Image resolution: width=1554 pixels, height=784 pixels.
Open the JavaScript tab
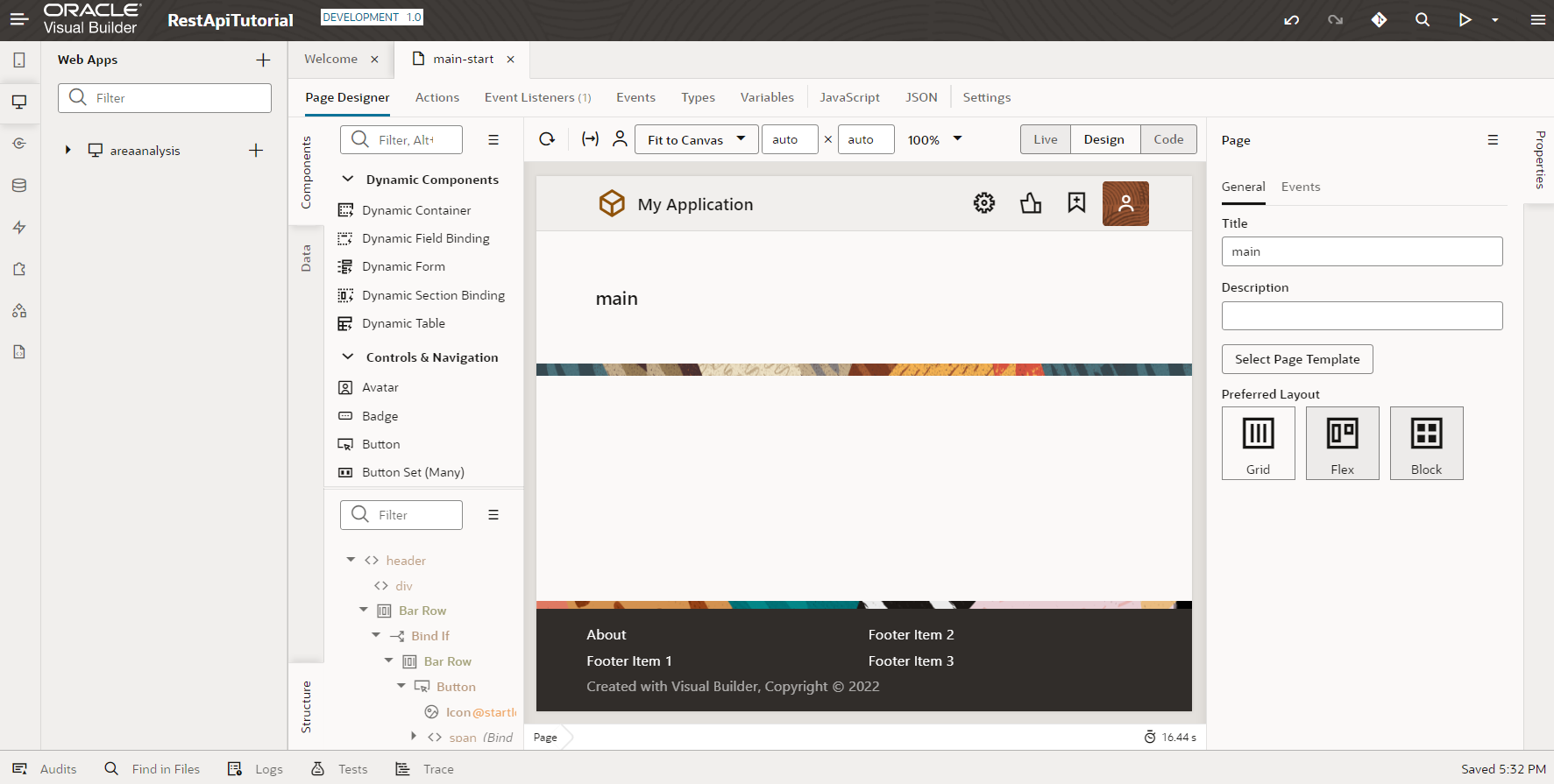click(x=849, y=97)
